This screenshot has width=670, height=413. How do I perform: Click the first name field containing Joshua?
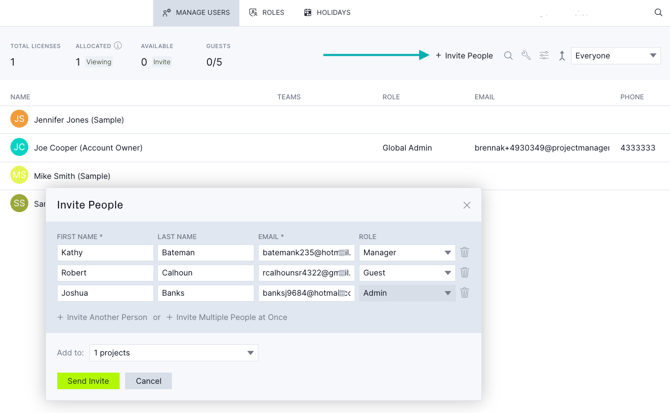tap(105, 293)
